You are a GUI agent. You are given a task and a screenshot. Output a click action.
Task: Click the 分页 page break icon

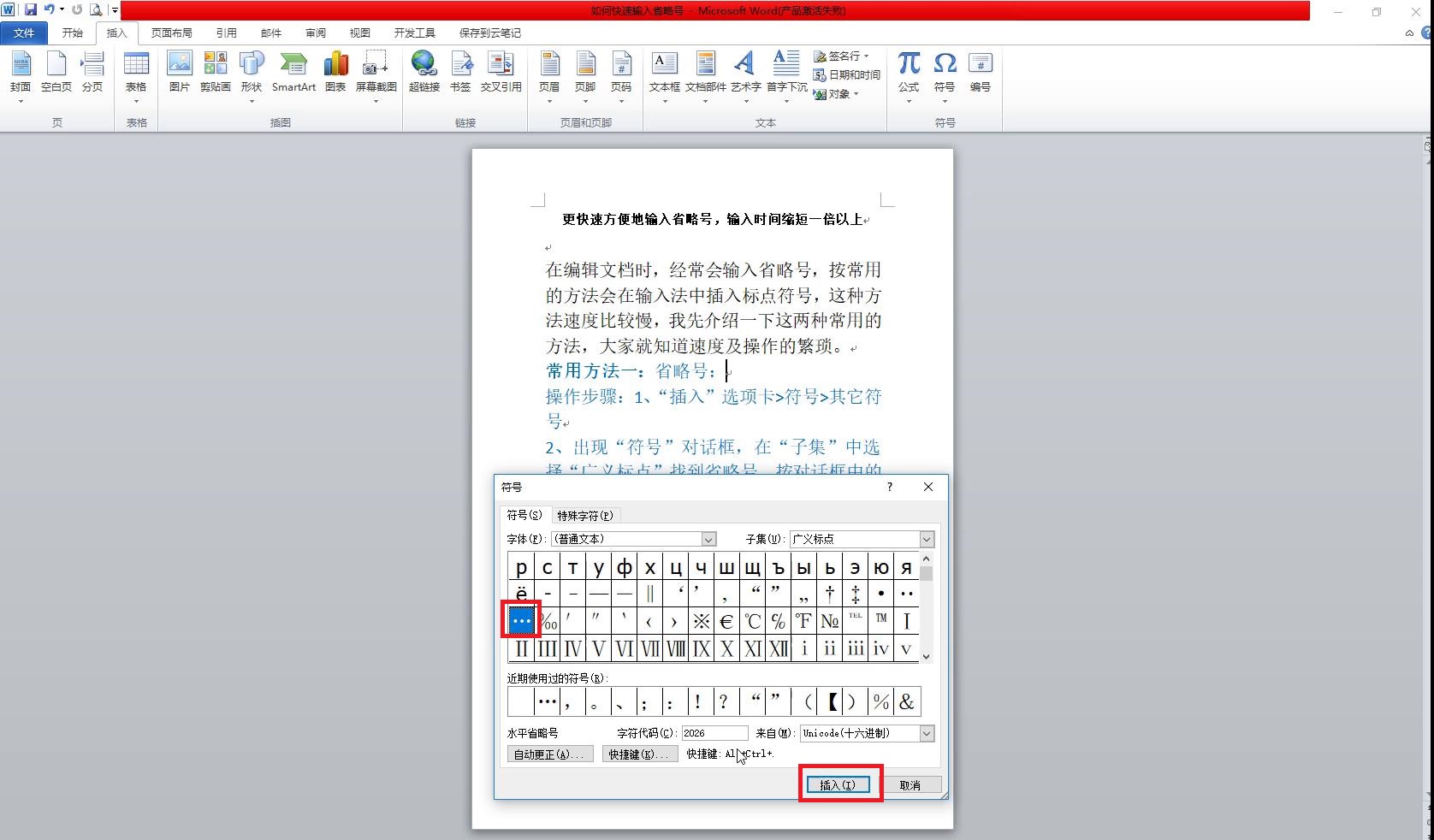click(x=92, y=73)
